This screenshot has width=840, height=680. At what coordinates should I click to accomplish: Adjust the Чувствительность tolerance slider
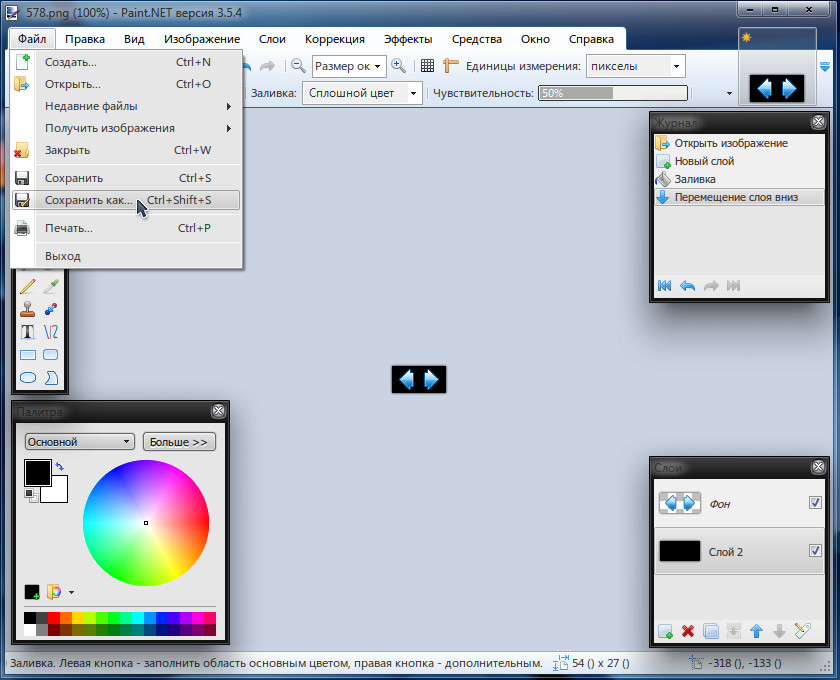coord(612,93)
